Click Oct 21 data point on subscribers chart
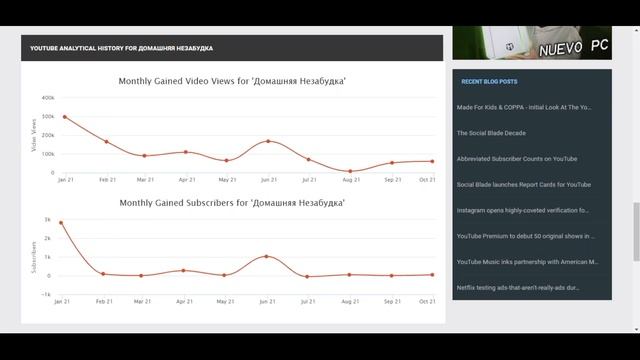Viewport: 640px width, 360px height. click(432, 275)
